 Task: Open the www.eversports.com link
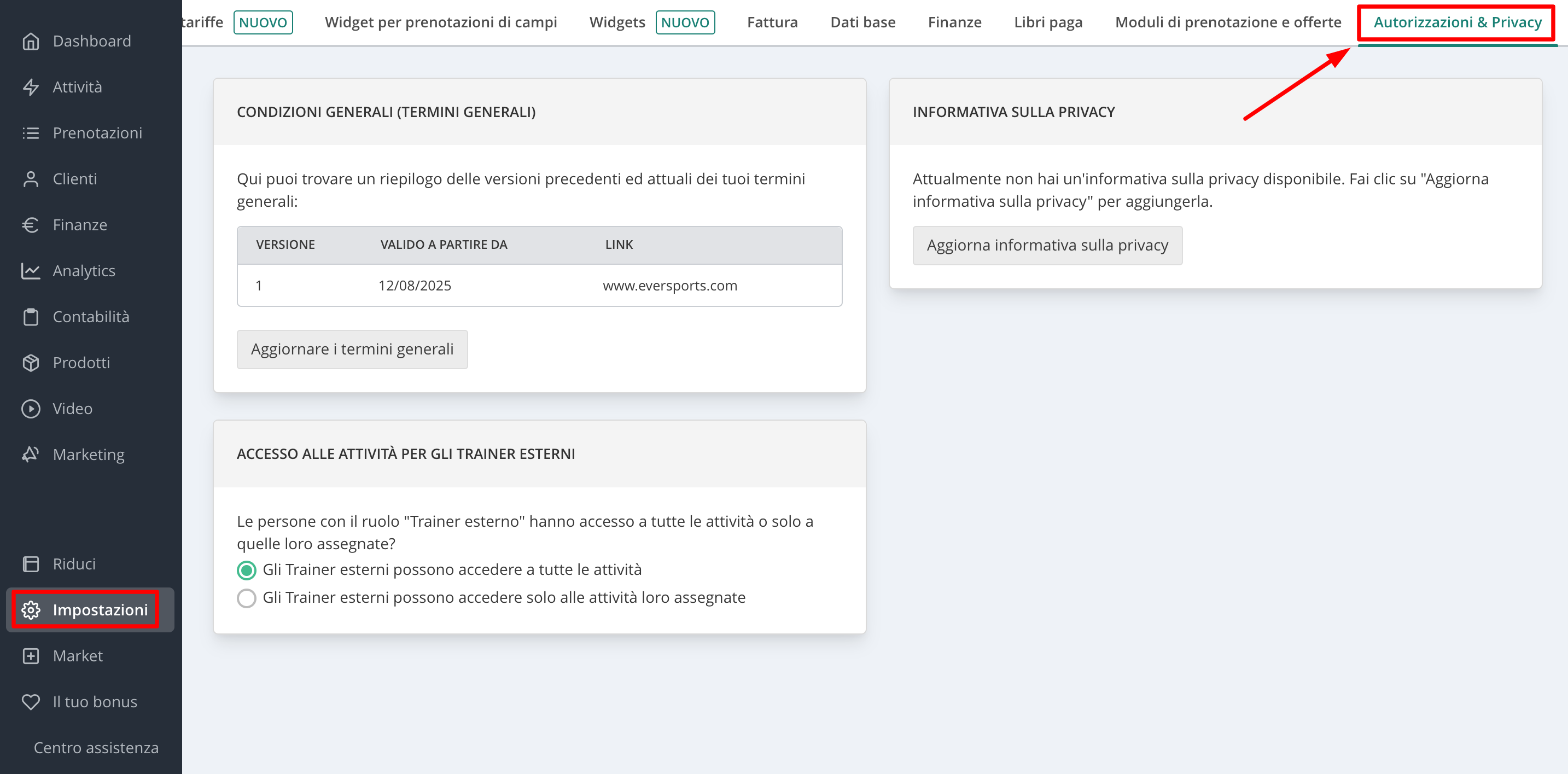[x=669, y=286]
